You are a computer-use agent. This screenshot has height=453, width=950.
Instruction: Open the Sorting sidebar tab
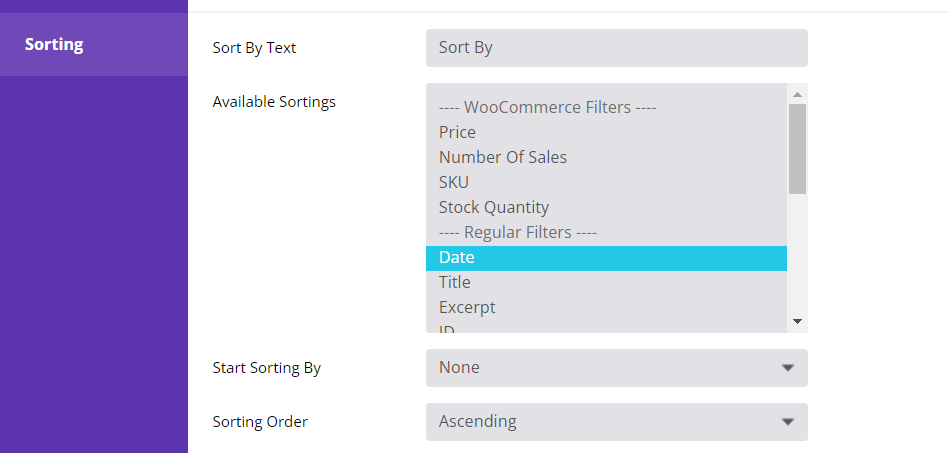[54, 45]
